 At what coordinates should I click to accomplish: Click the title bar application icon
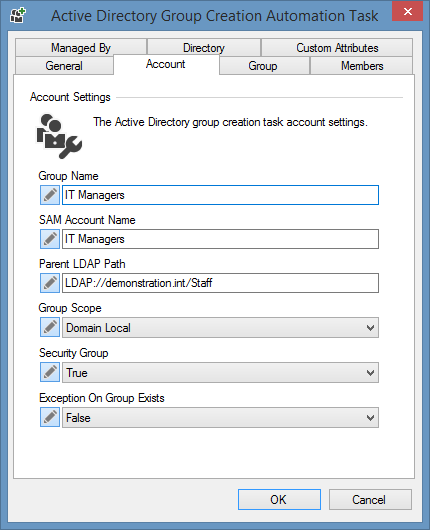[x=18, y=16]
